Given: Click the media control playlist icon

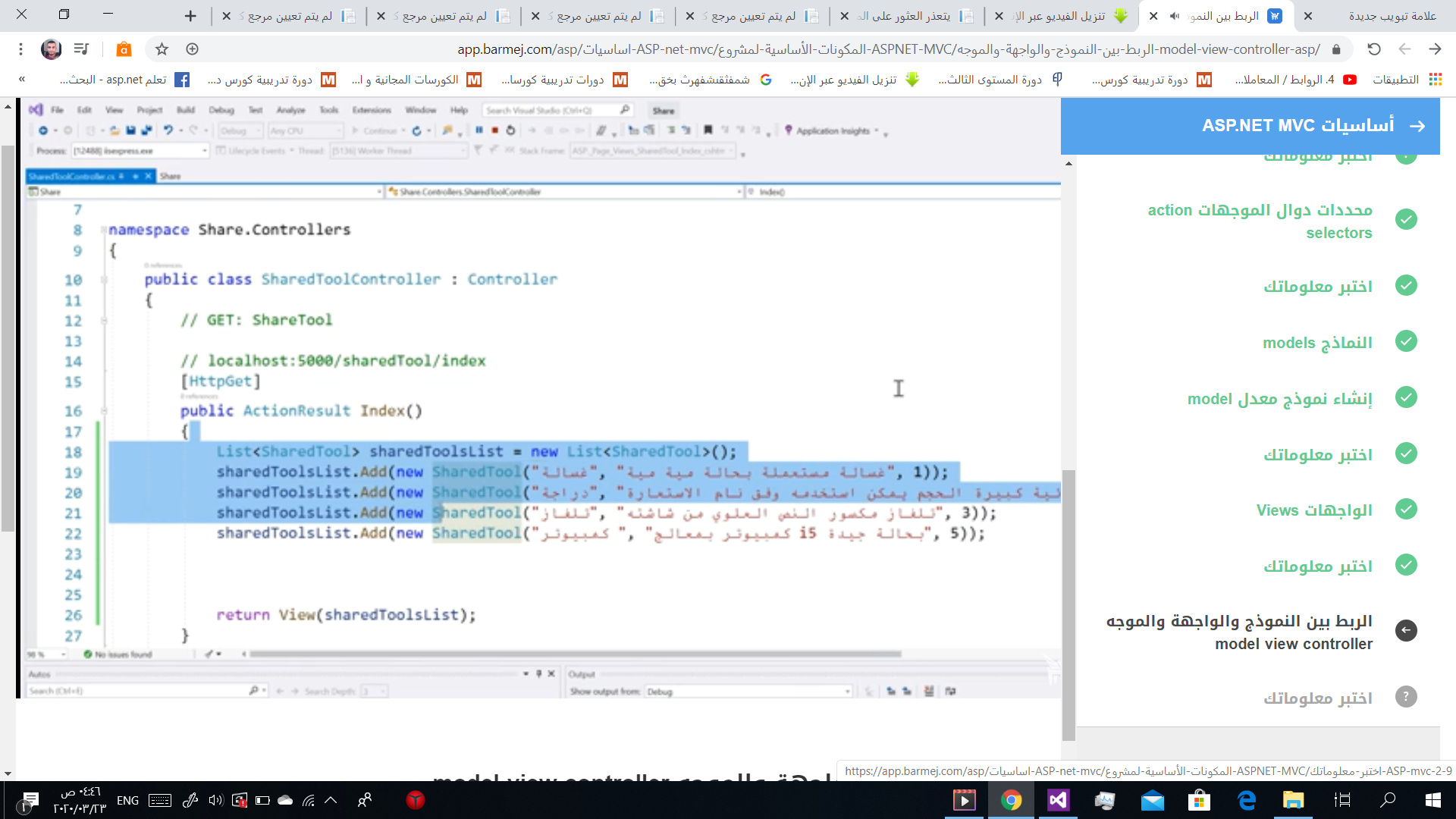Looking at the screenshot, I should pyautogui.click(x=81, y=49).
